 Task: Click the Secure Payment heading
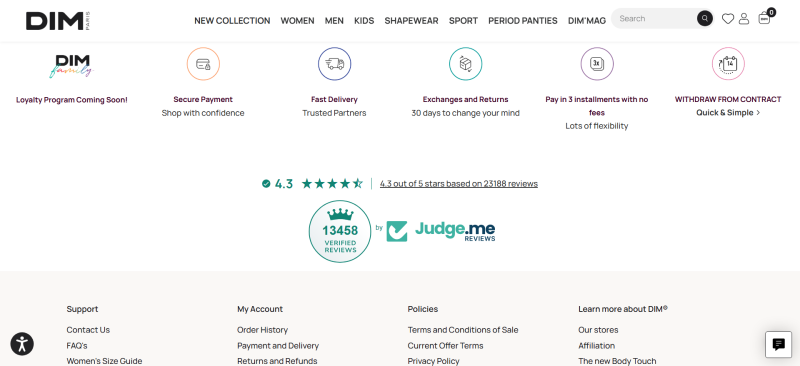tap(203, 100)
